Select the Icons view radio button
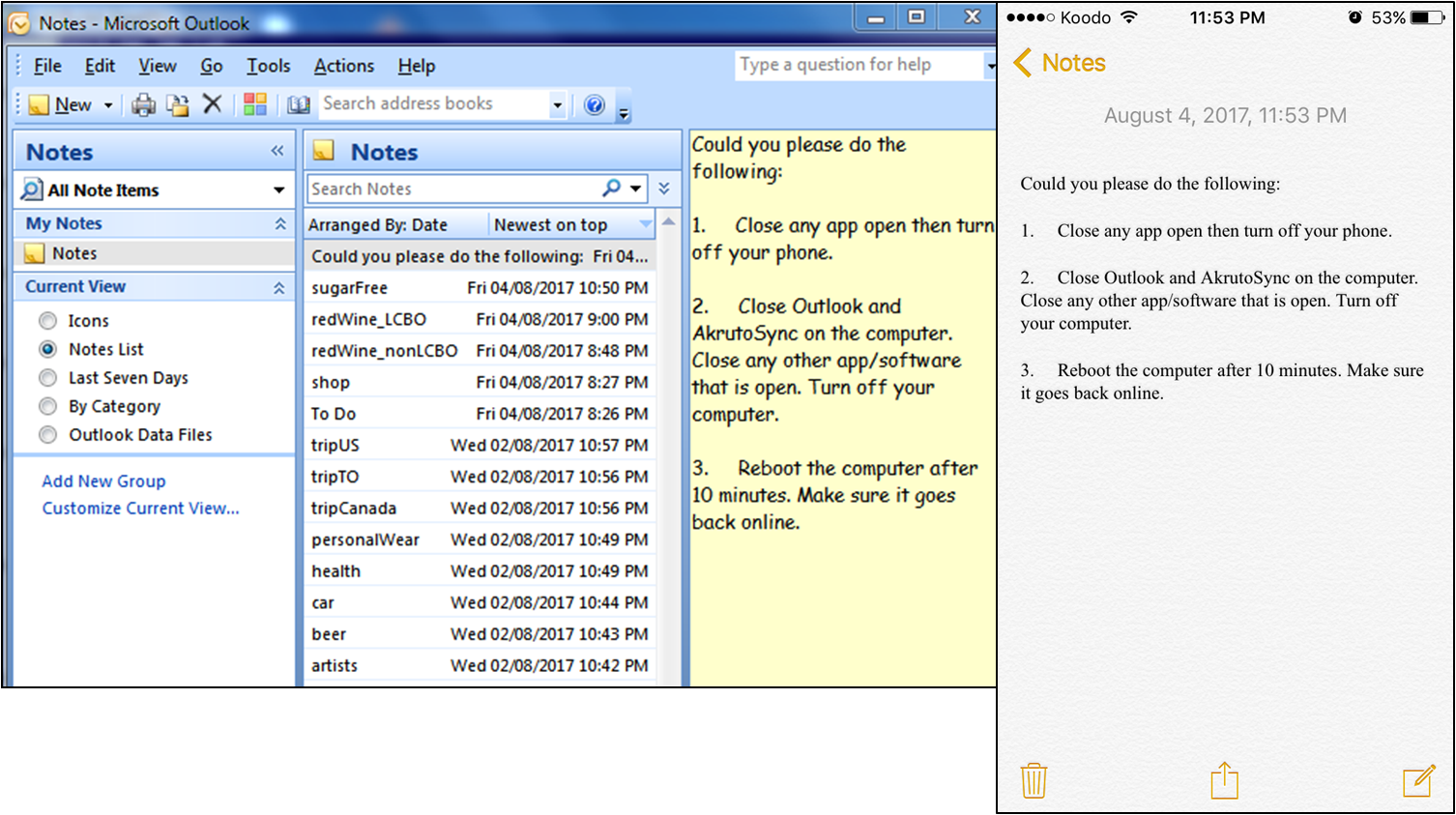The height and width of the screenshot is (815, 1456). point(47,321)
